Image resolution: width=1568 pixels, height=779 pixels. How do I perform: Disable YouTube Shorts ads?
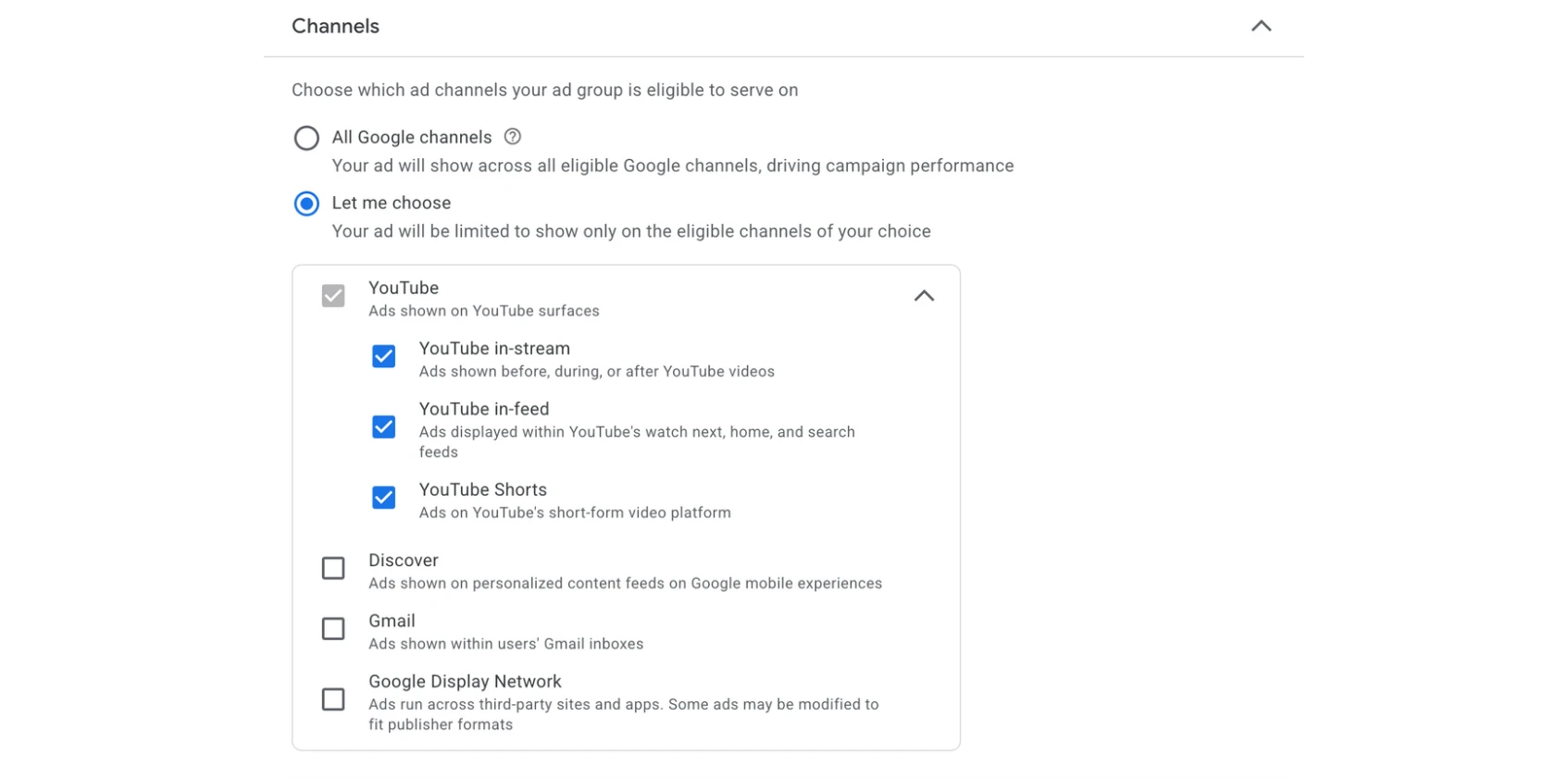383,498
